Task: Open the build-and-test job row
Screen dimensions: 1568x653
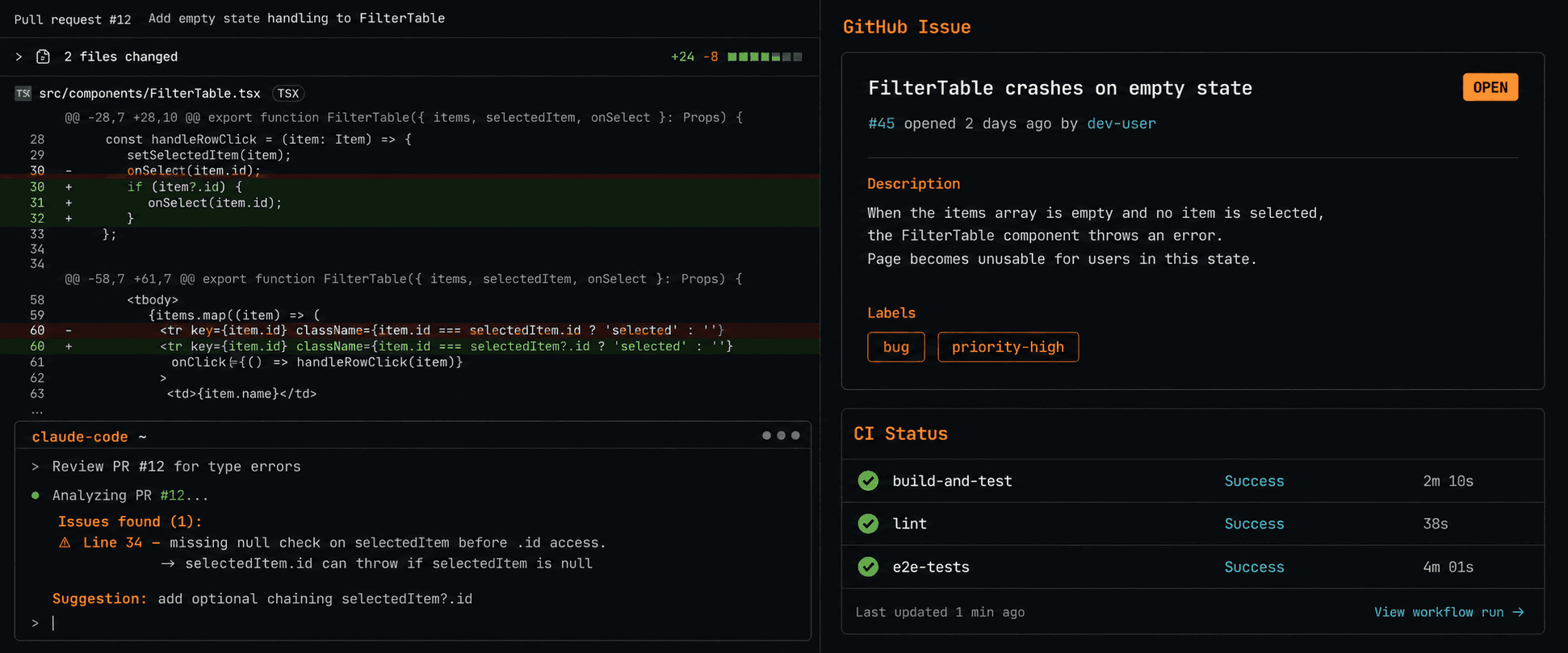Action: [1193, 481]
